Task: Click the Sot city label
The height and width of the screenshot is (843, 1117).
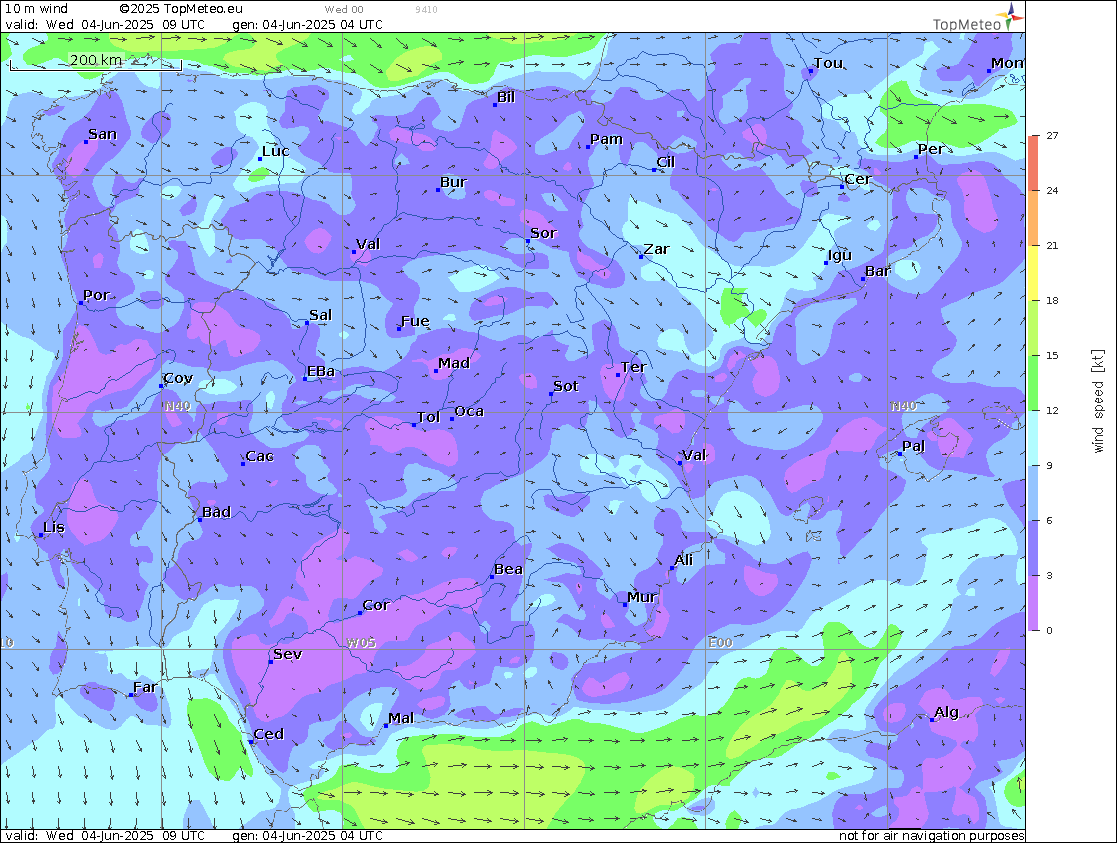Action: click(x=566, y=386)
